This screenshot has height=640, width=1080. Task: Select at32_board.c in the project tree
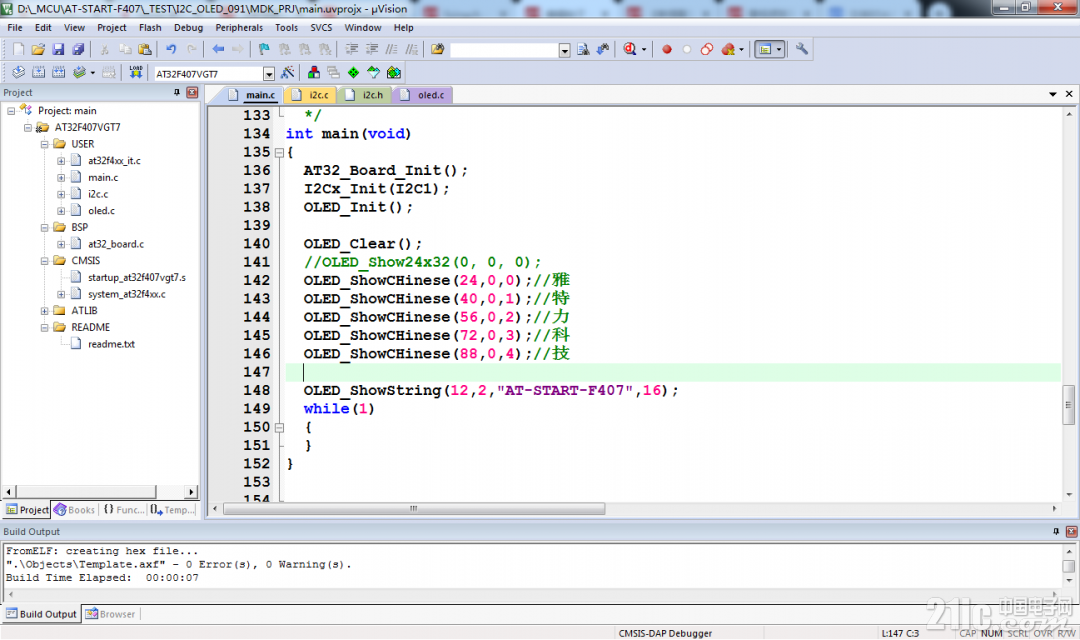116,244
